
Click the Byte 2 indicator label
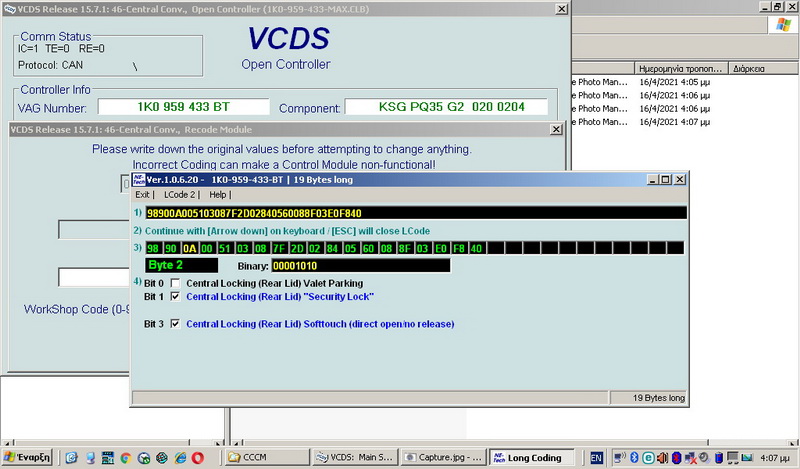click(182, 265)
